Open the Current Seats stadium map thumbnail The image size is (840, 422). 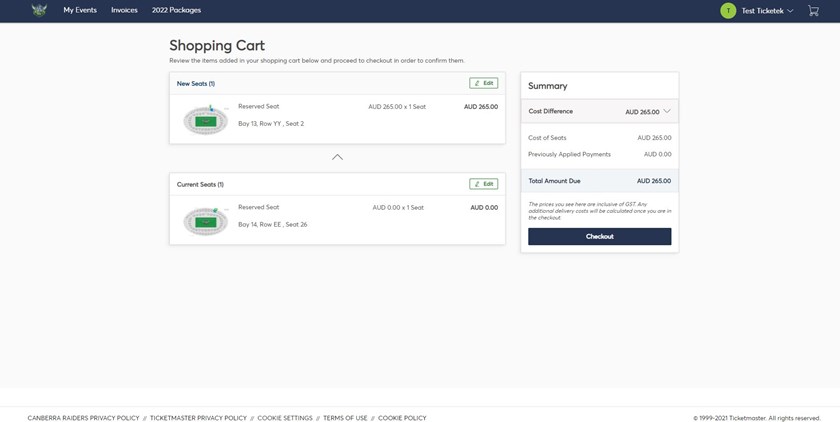[206, 220]
